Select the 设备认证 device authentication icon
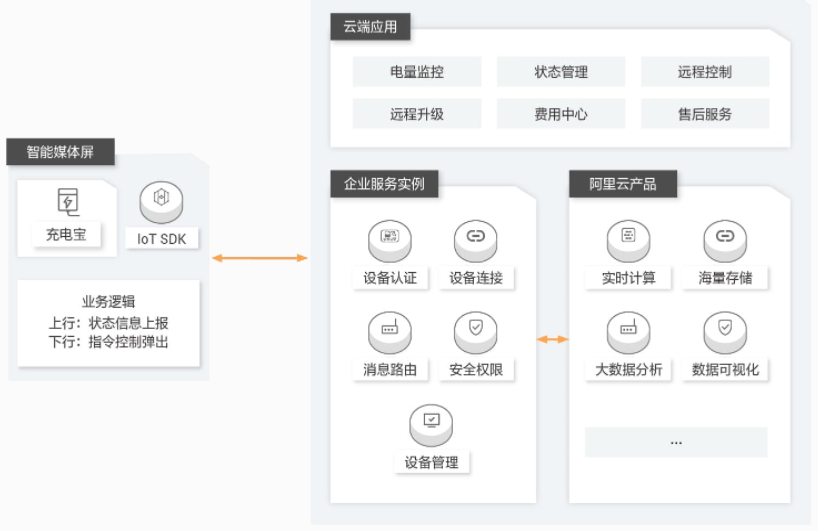This screenshot has height=531, width=818. tap(390, 240)
